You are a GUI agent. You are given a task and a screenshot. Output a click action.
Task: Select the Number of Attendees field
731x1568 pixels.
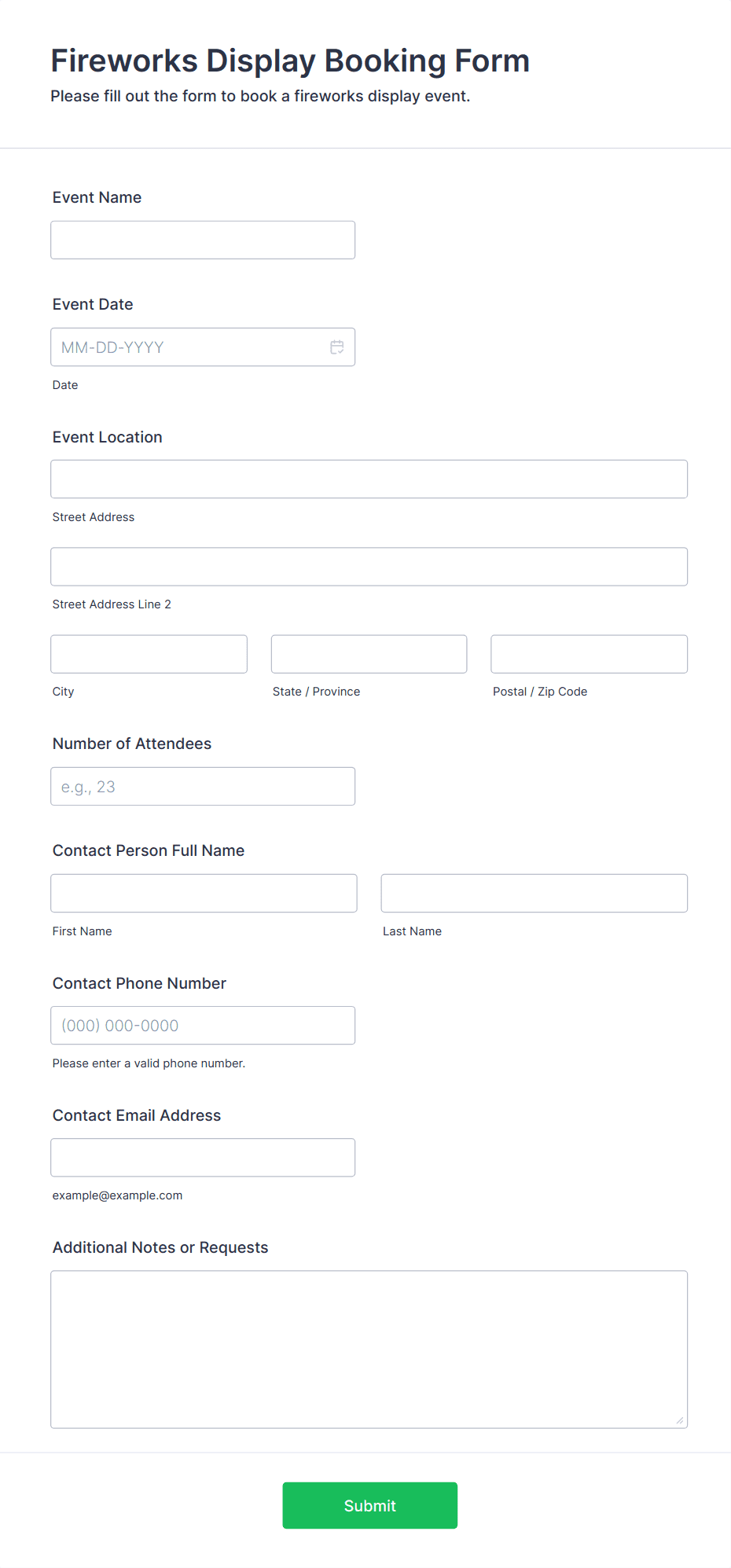tap(203, 787)
